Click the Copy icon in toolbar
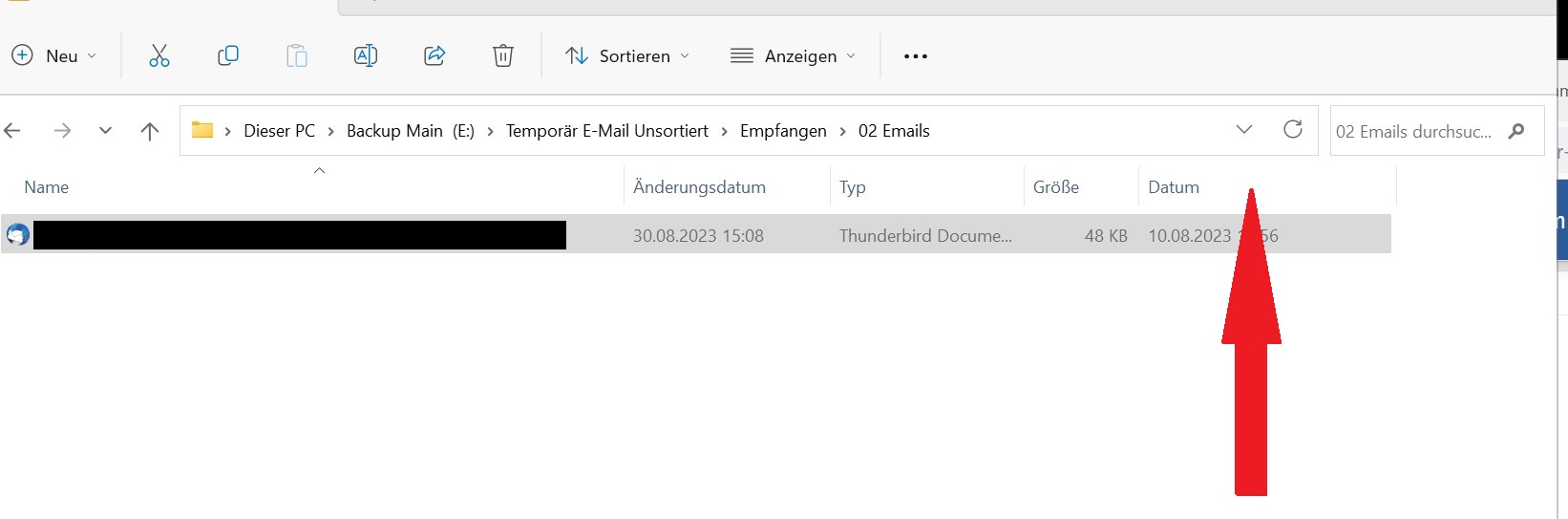The image size is (1568, 519). coord(228,55)
